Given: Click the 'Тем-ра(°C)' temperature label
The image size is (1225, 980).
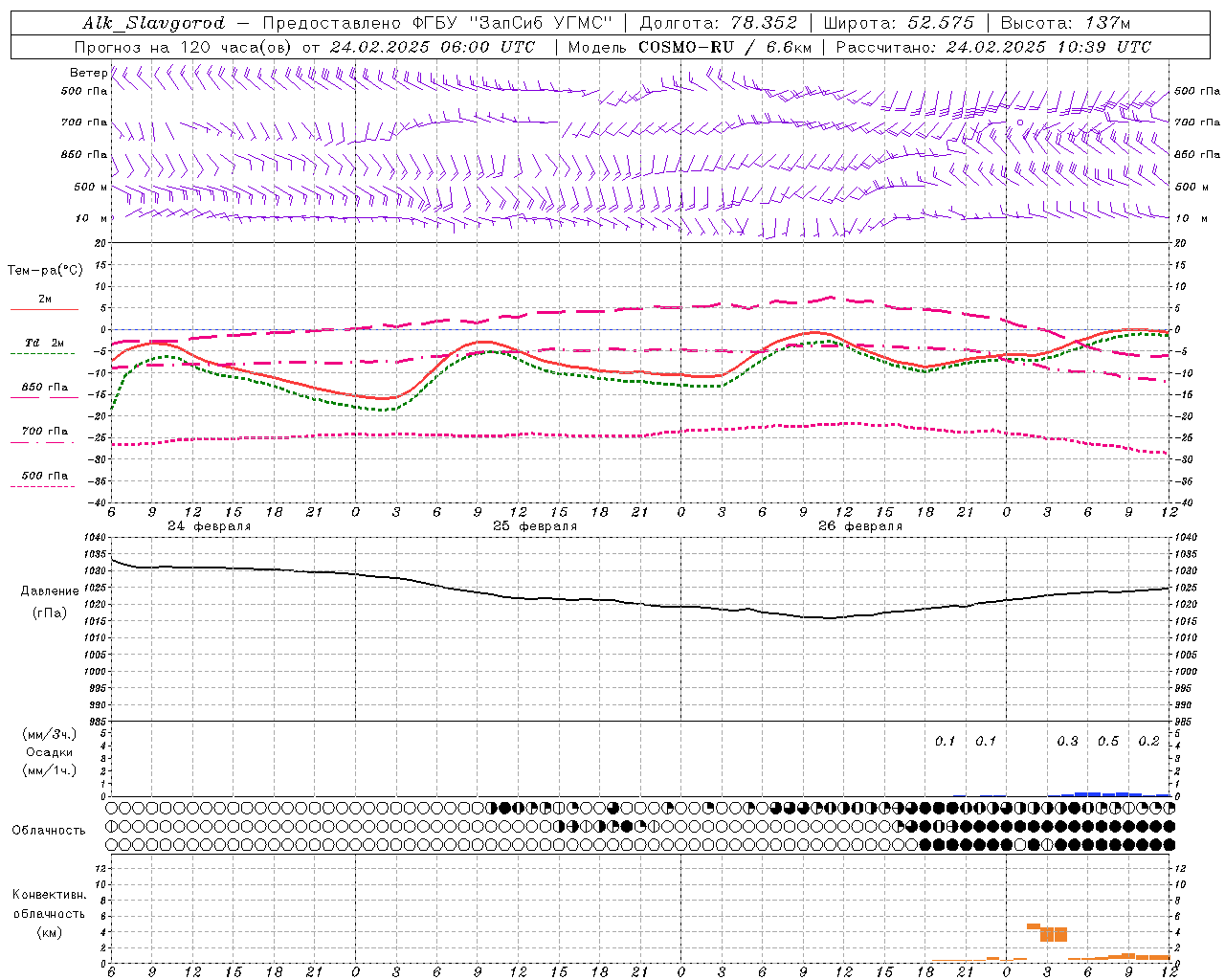Looking at the screenshot, I should click(x=45, y=271).
